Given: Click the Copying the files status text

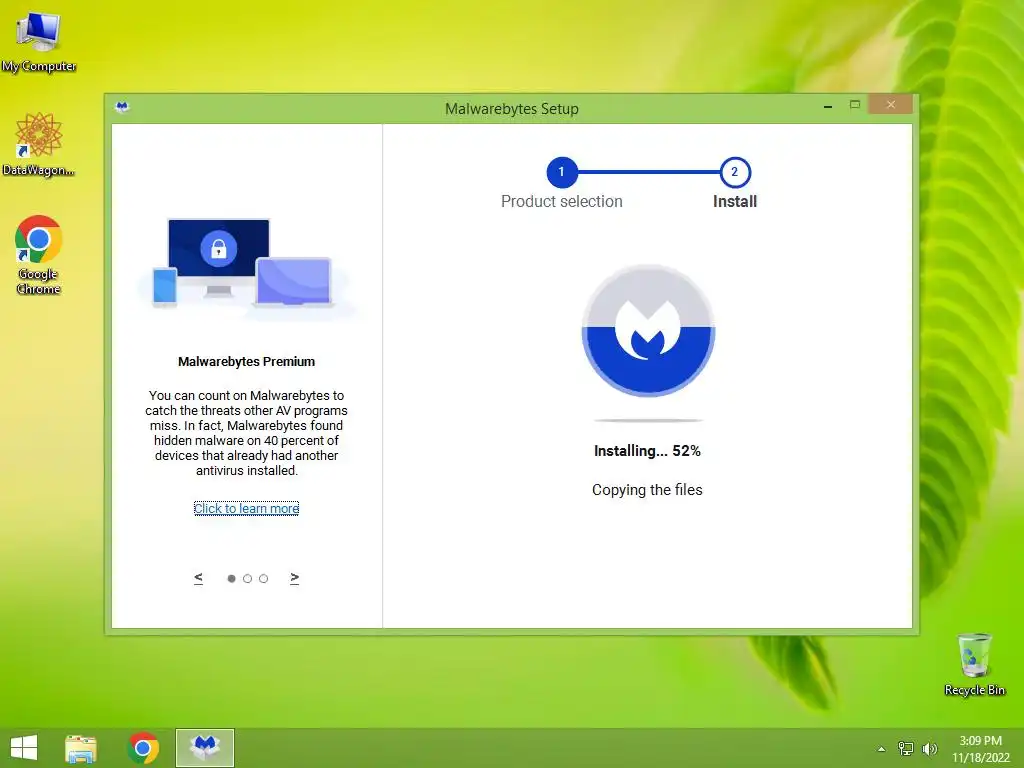Looking at the screenshot, I should pos(647,490).
